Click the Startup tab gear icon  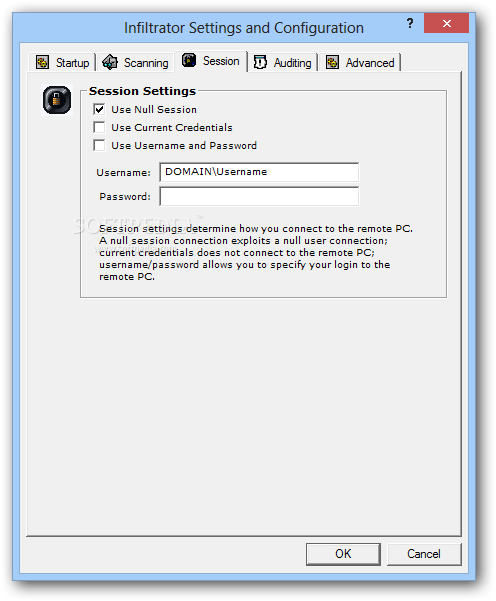42,62
